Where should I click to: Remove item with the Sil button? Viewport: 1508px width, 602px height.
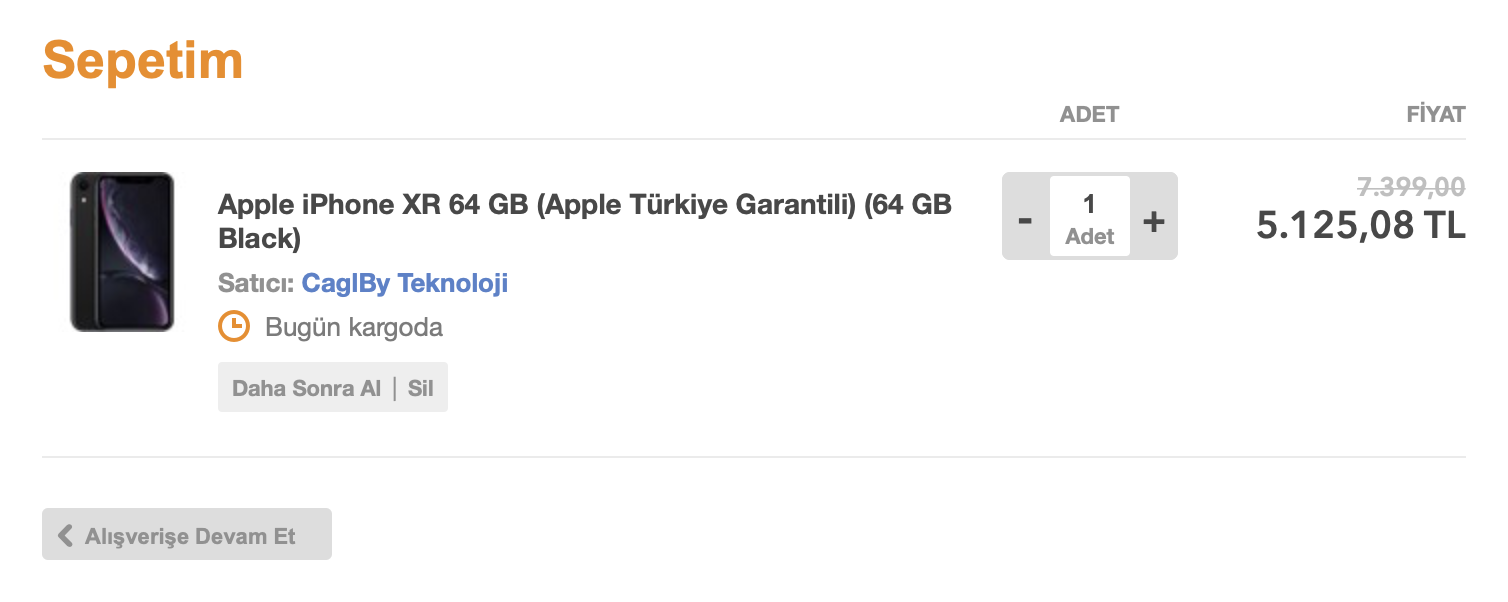pos(421,388)
